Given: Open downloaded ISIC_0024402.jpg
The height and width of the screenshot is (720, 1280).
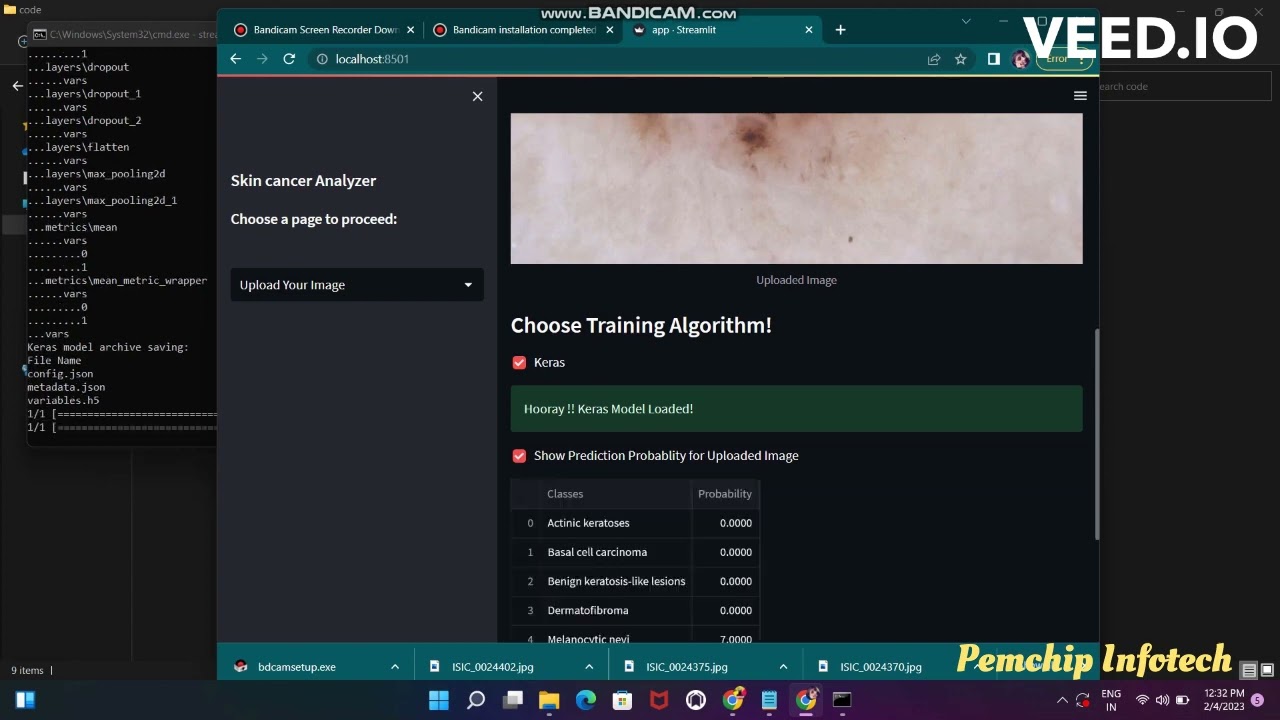Looking at the screenshot, I should click(x=492, y=667).
